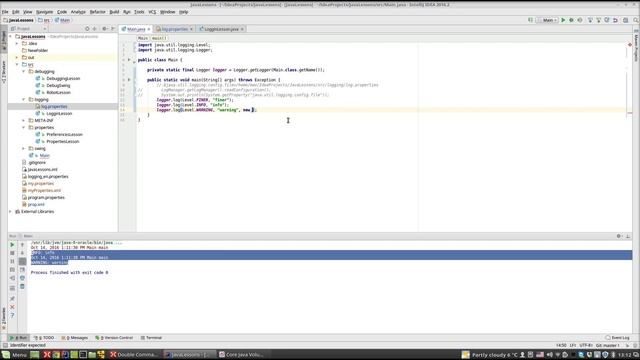This screenshot has height=360, width=640.
Task: Click the red X close icon in Run panel
Action: click(12, 307)
